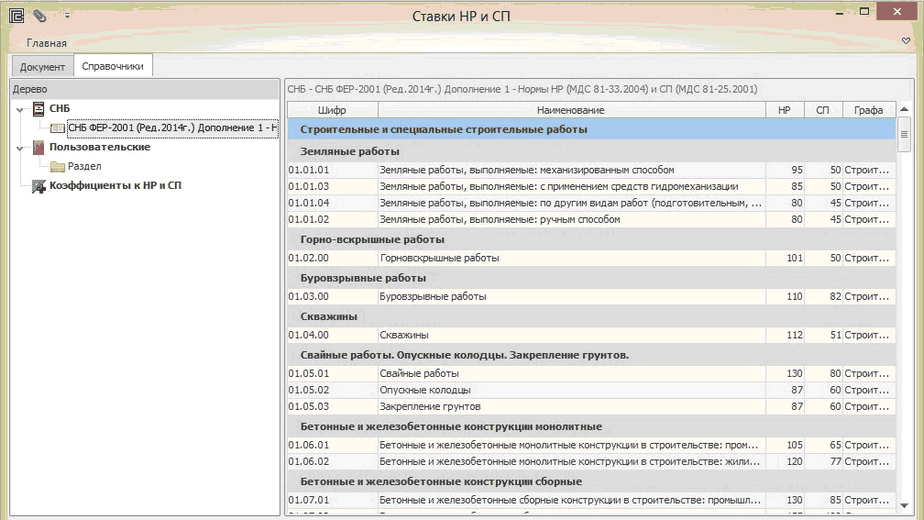Select the СНБ tree item
This screenshot has height=520, width=924.
60,108
